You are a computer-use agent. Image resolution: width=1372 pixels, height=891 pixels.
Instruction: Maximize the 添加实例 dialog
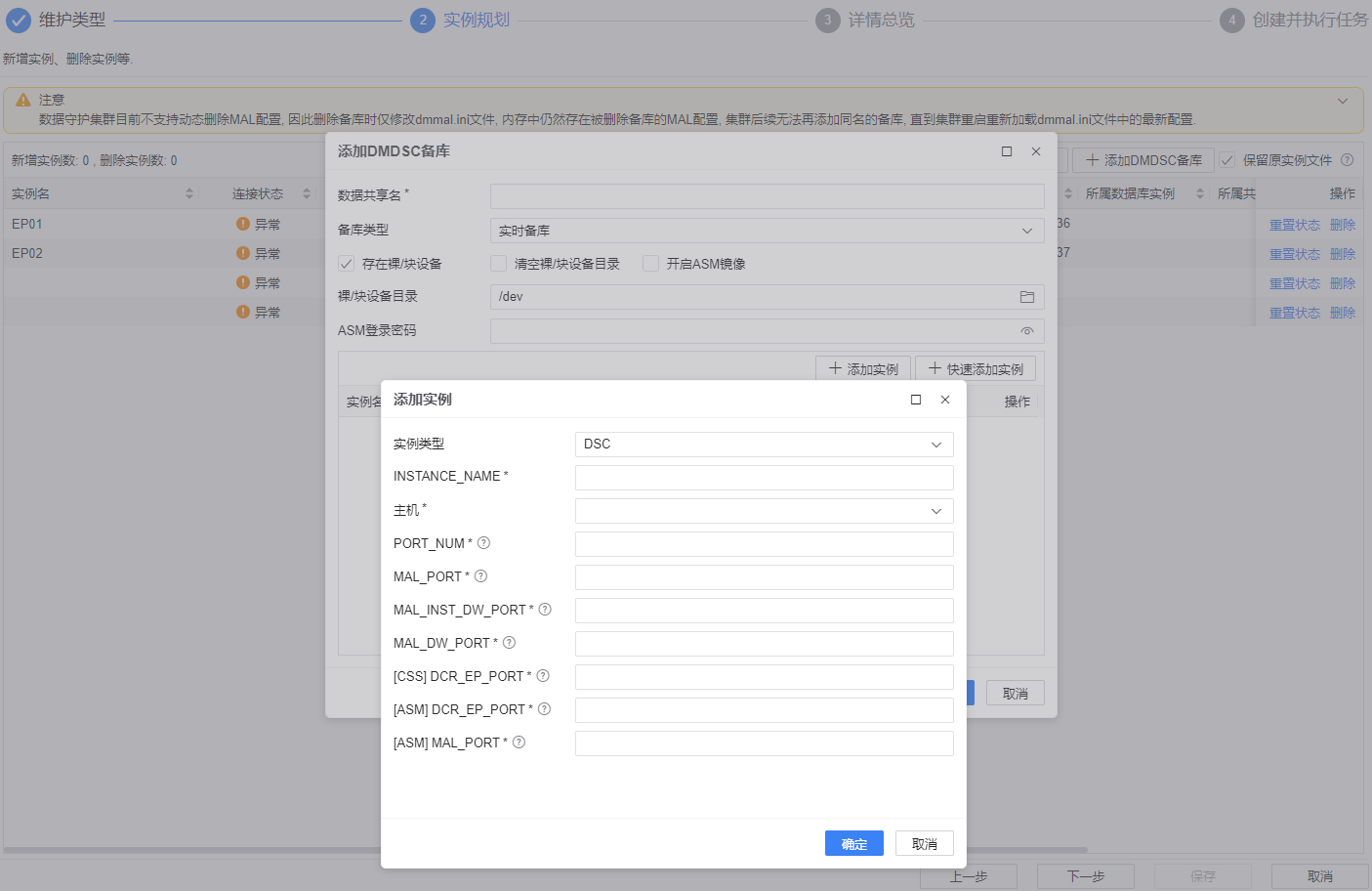916,400
